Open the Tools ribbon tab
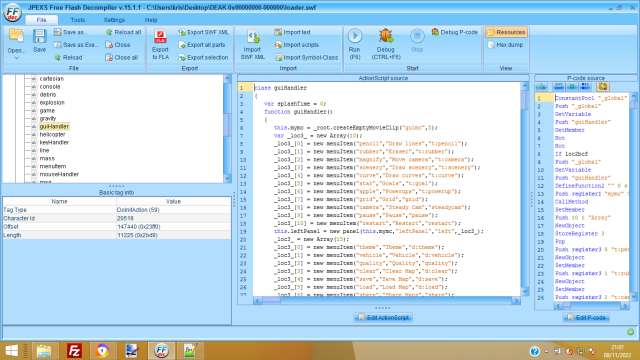Screen dimensions: 640x360 pyautogui.click(x=78, y=20)
